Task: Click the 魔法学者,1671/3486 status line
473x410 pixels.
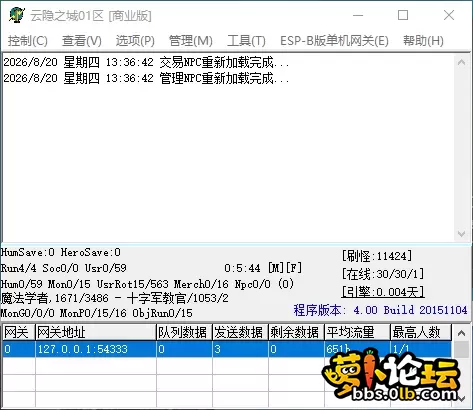Action: point(115,298)
